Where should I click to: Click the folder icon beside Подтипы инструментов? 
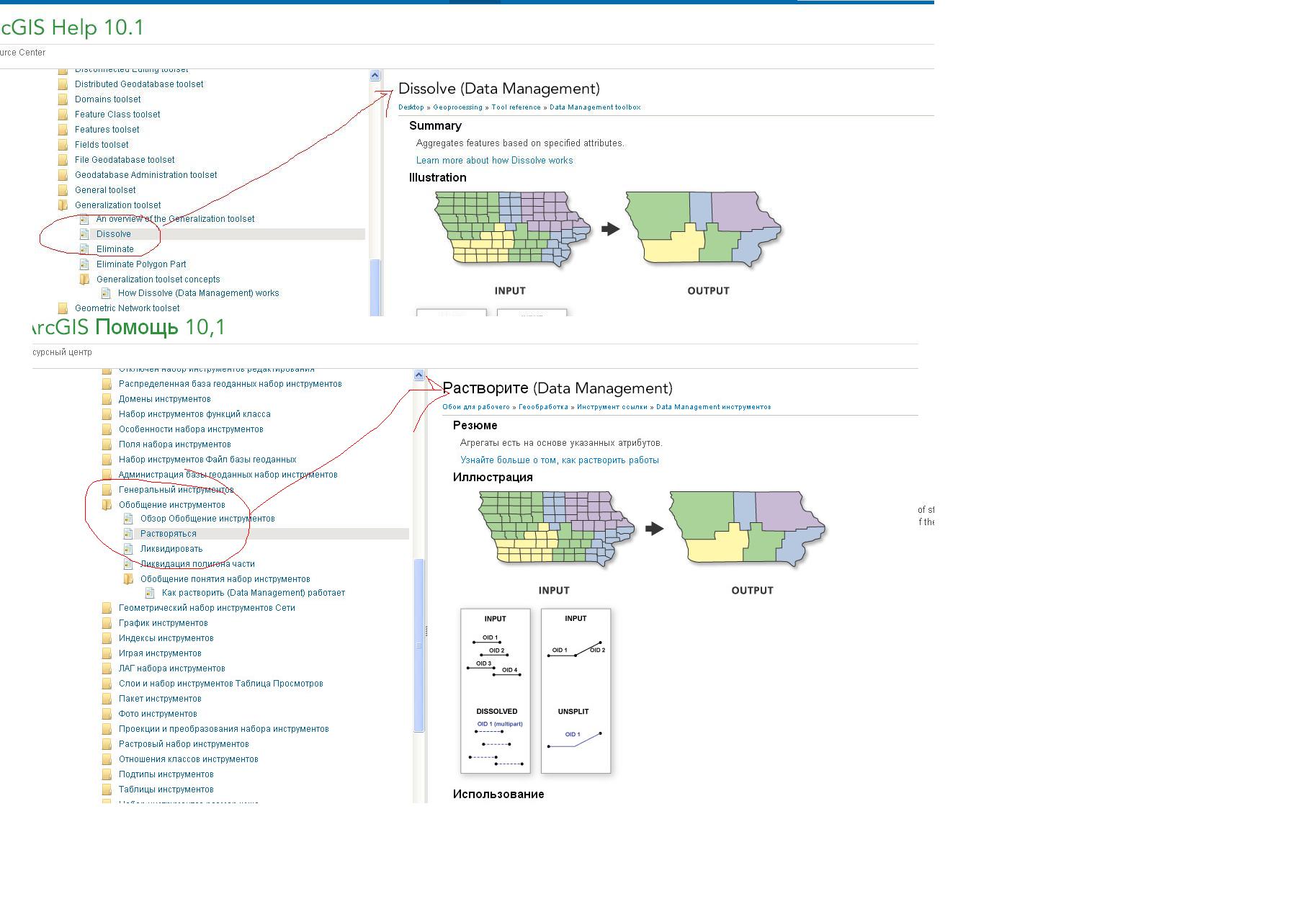107,774
